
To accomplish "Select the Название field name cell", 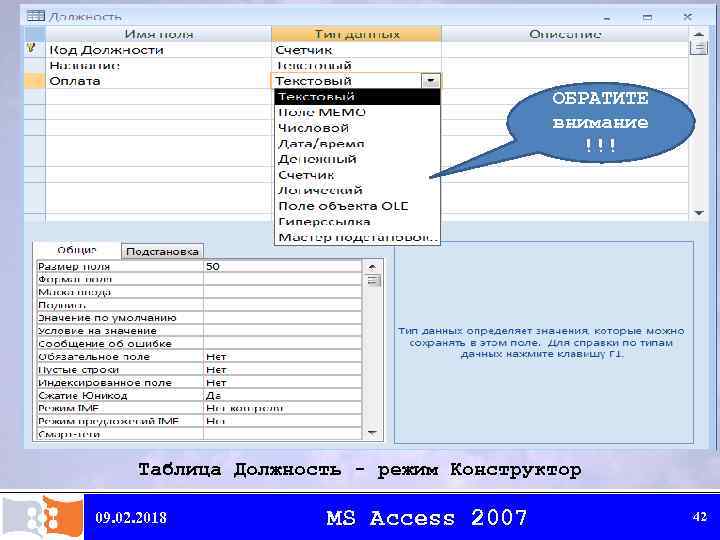I will pos(159,65).
